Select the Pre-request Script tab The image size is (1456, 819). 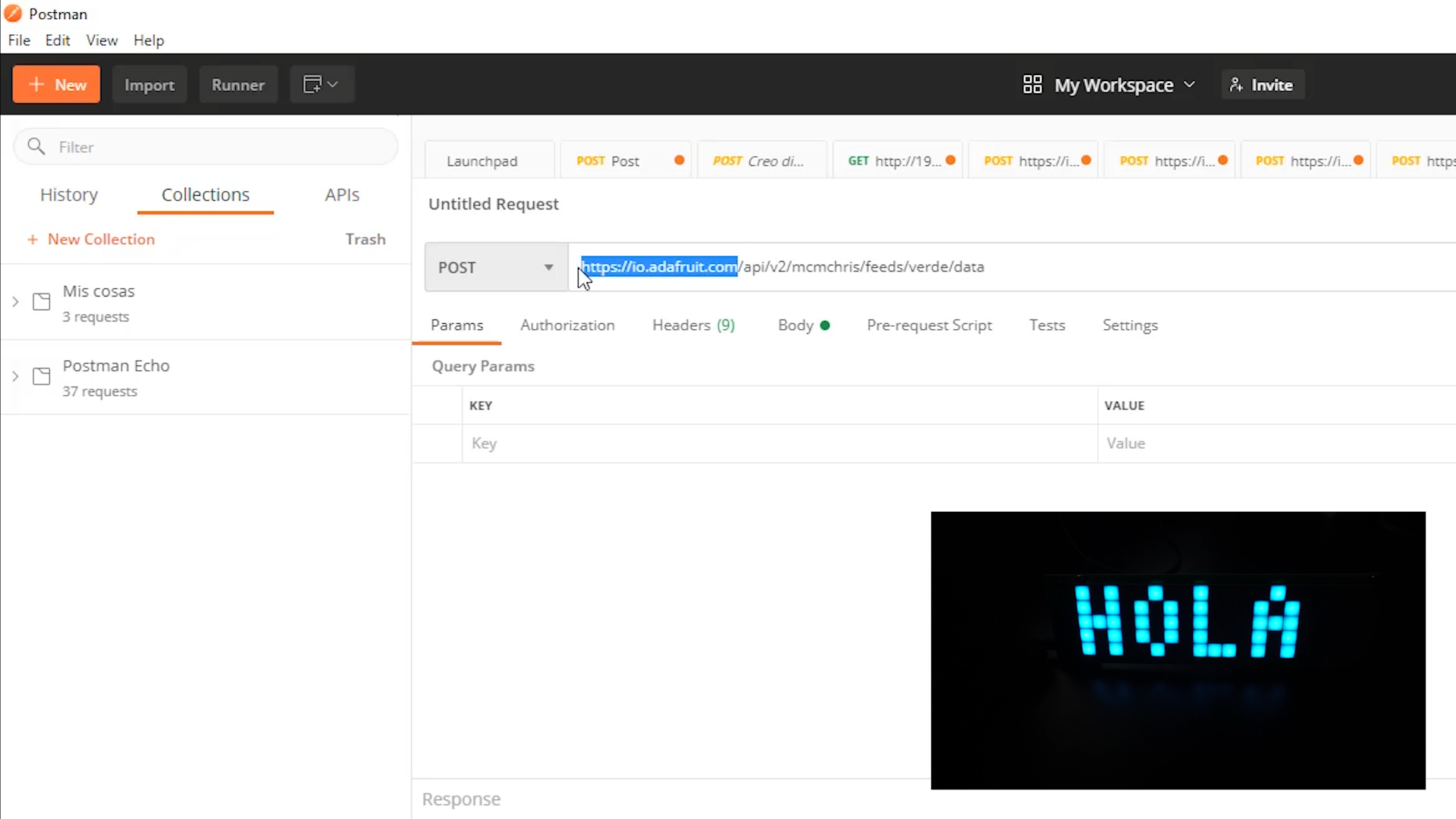tap(929, 325)
